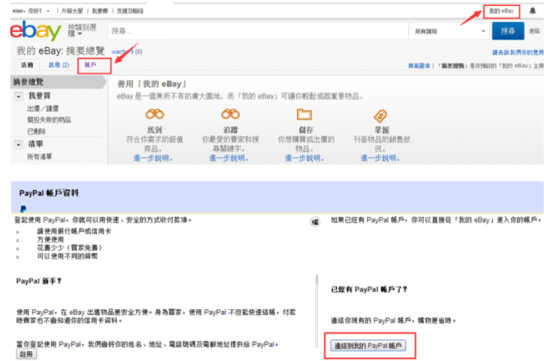Open the 支援及聯絡 top menu item
The width and height of the screenshot is (544, 361).
point(130,11)
